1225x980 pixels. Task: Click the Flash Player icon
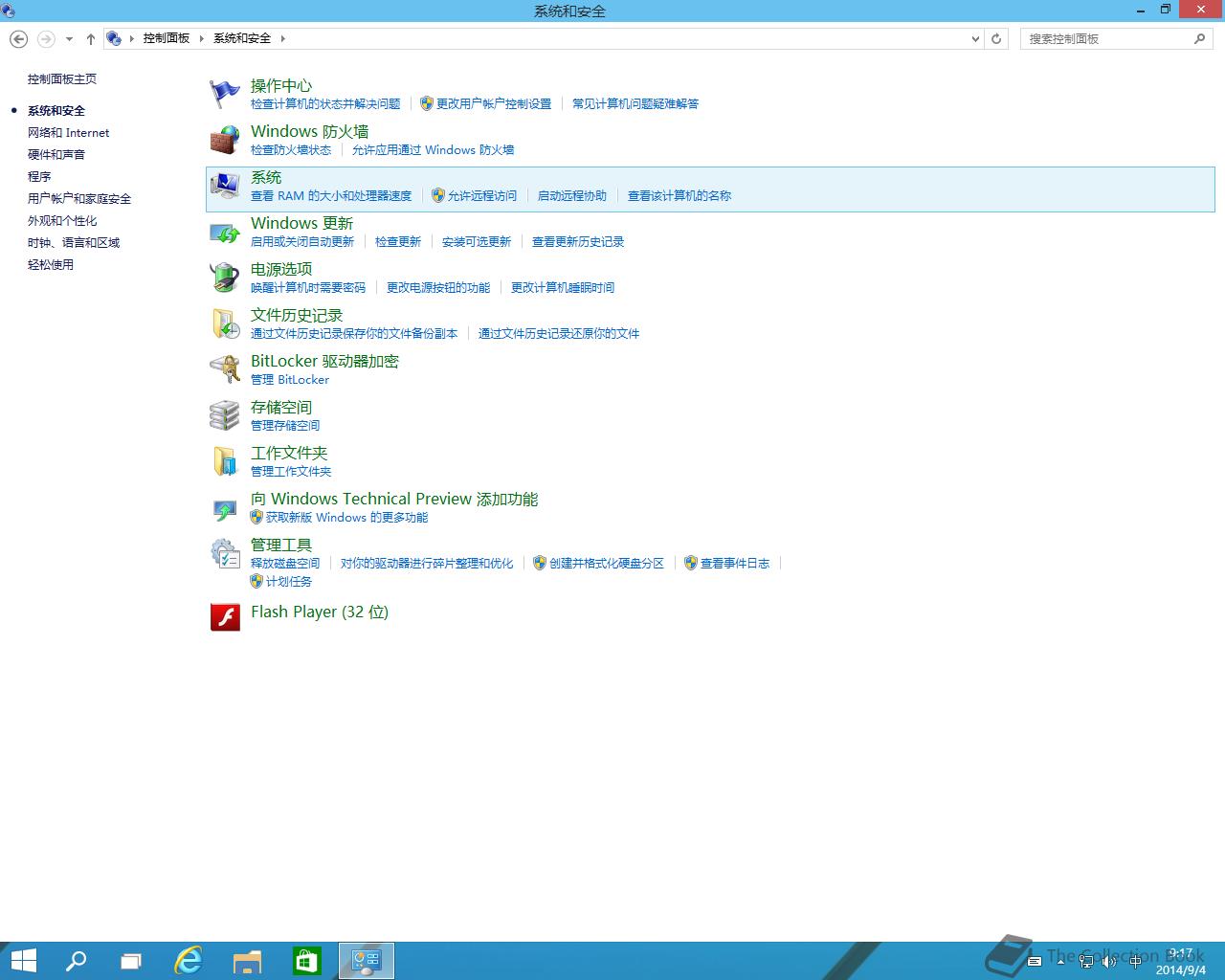click(225, 616)
